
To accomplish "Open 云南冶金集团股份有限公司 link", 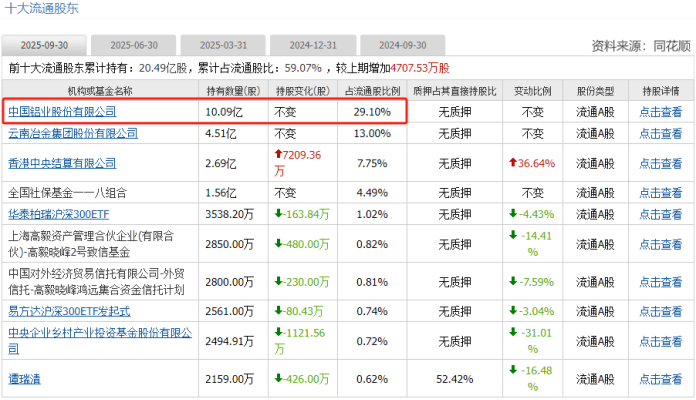I will click(x=73, y=133).
